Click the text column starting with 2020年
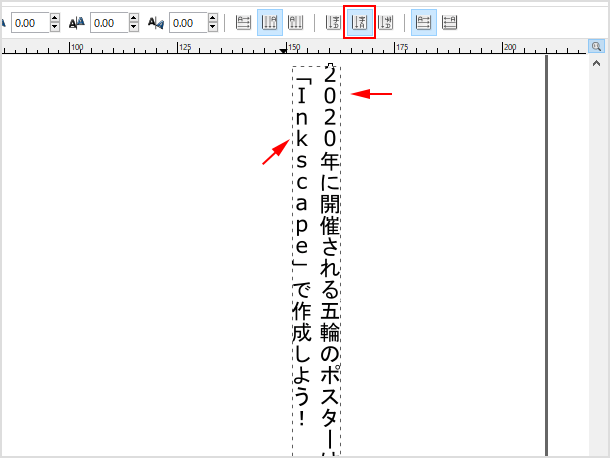 (x=330, y=261)
